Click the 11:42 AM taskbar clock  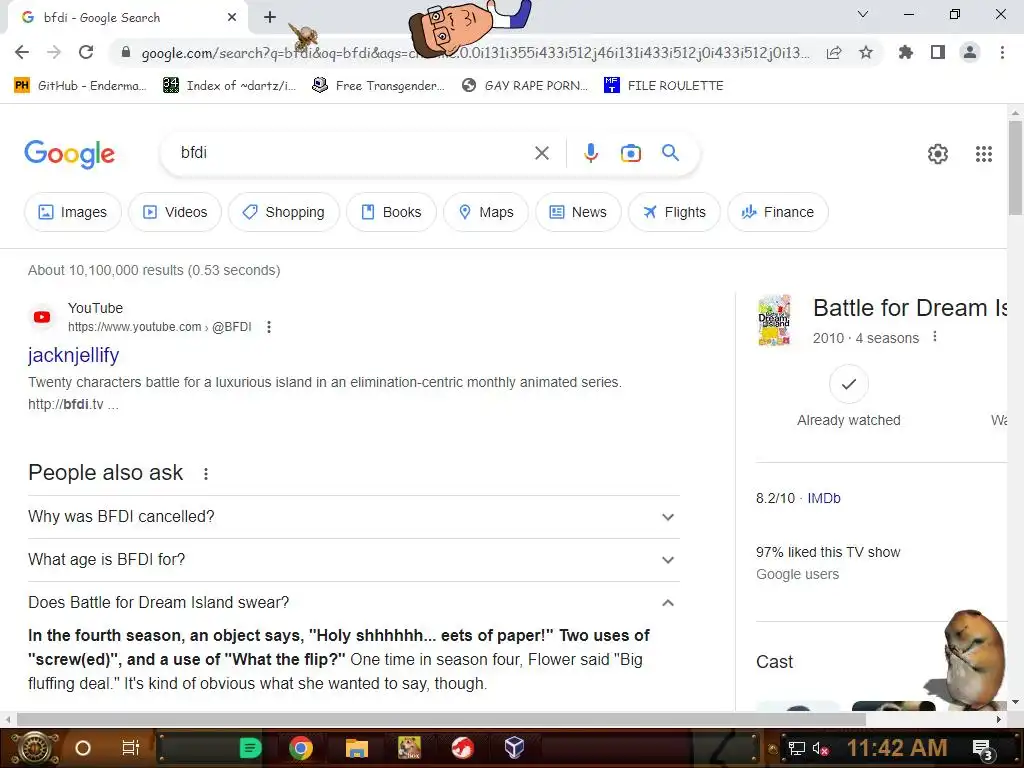(x=897, y=748)
